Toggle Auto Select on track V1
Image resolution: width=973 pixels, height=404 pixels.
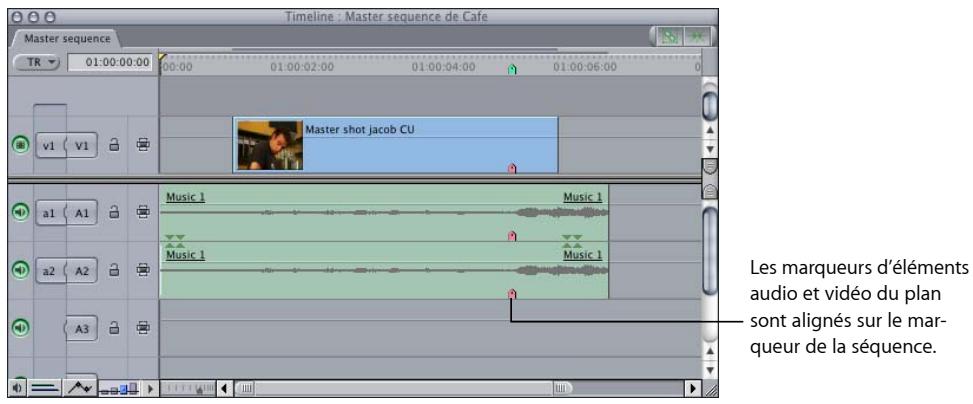143,146
